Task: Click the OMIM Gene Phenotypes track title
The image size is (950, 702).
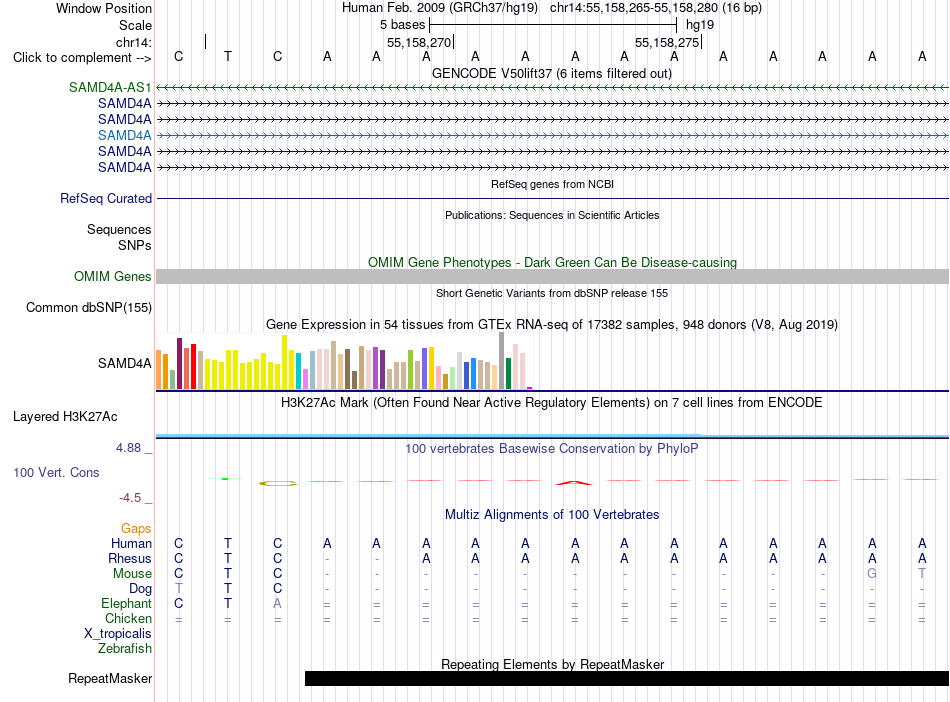Action: tap(552, 262)
